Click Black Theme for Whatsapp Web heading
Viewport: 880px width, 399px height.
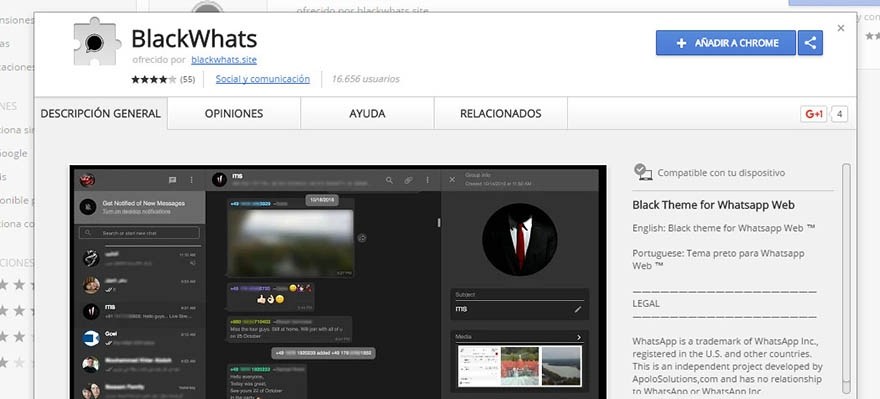[713, 205]
